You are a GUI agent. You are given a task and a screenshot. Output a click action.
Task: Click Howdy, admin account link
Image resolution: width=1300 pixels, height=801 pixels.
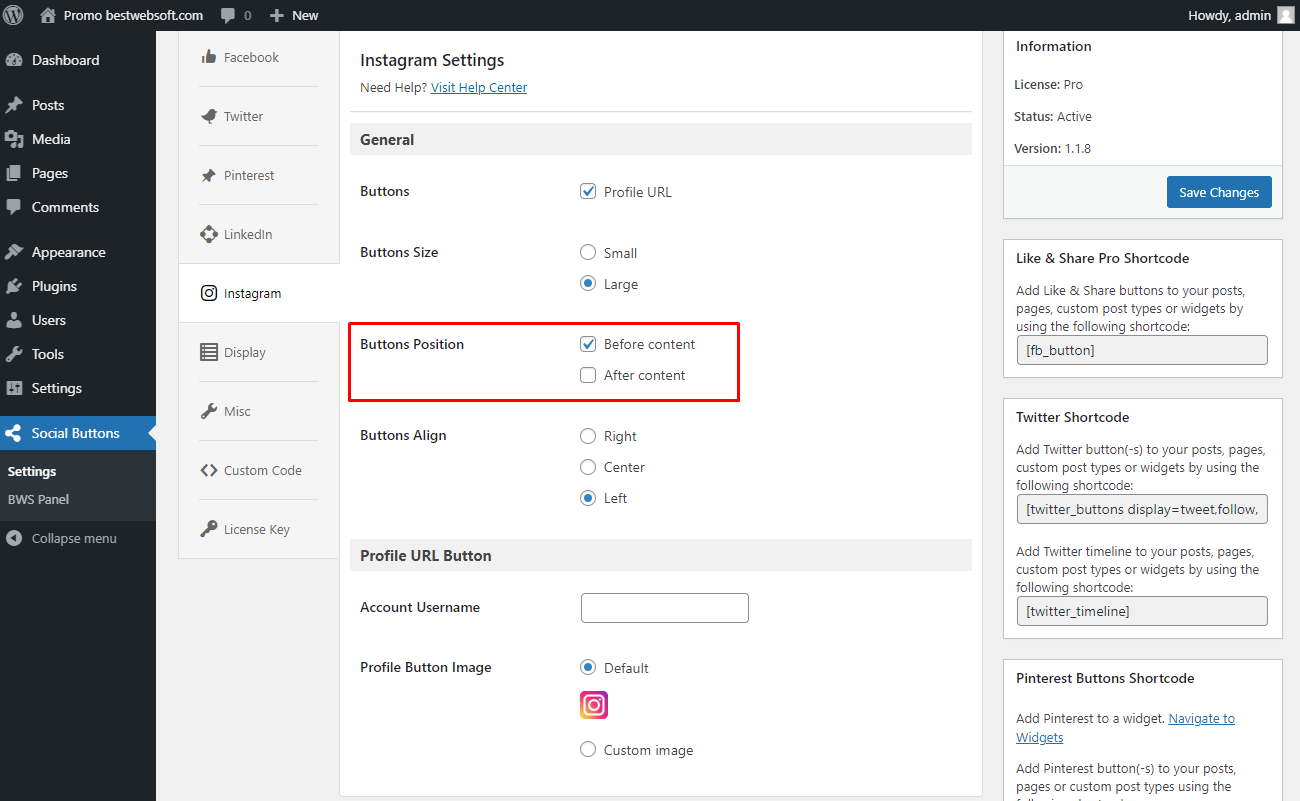1240,15
